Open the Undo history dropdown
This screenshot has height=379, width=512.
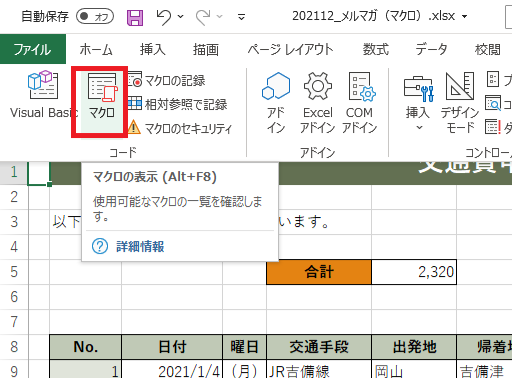point(180,16)
